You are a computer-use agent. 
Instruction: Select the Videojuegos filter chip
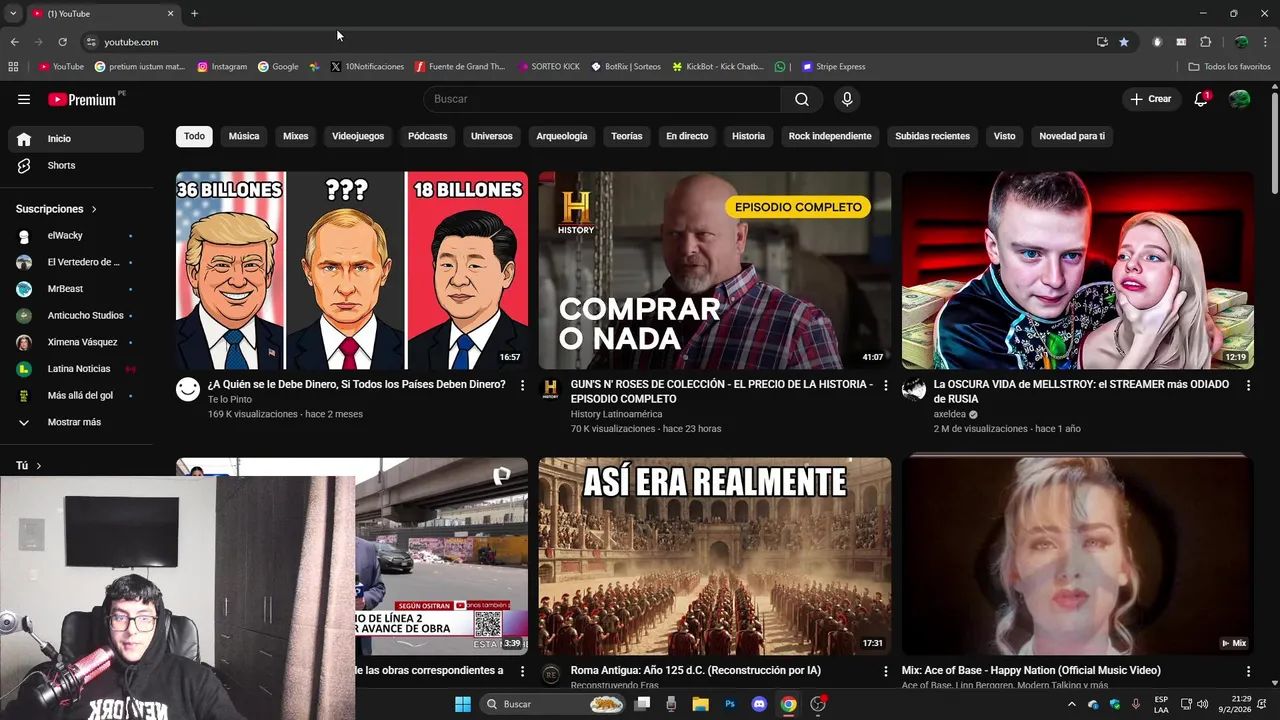(358, 136)
